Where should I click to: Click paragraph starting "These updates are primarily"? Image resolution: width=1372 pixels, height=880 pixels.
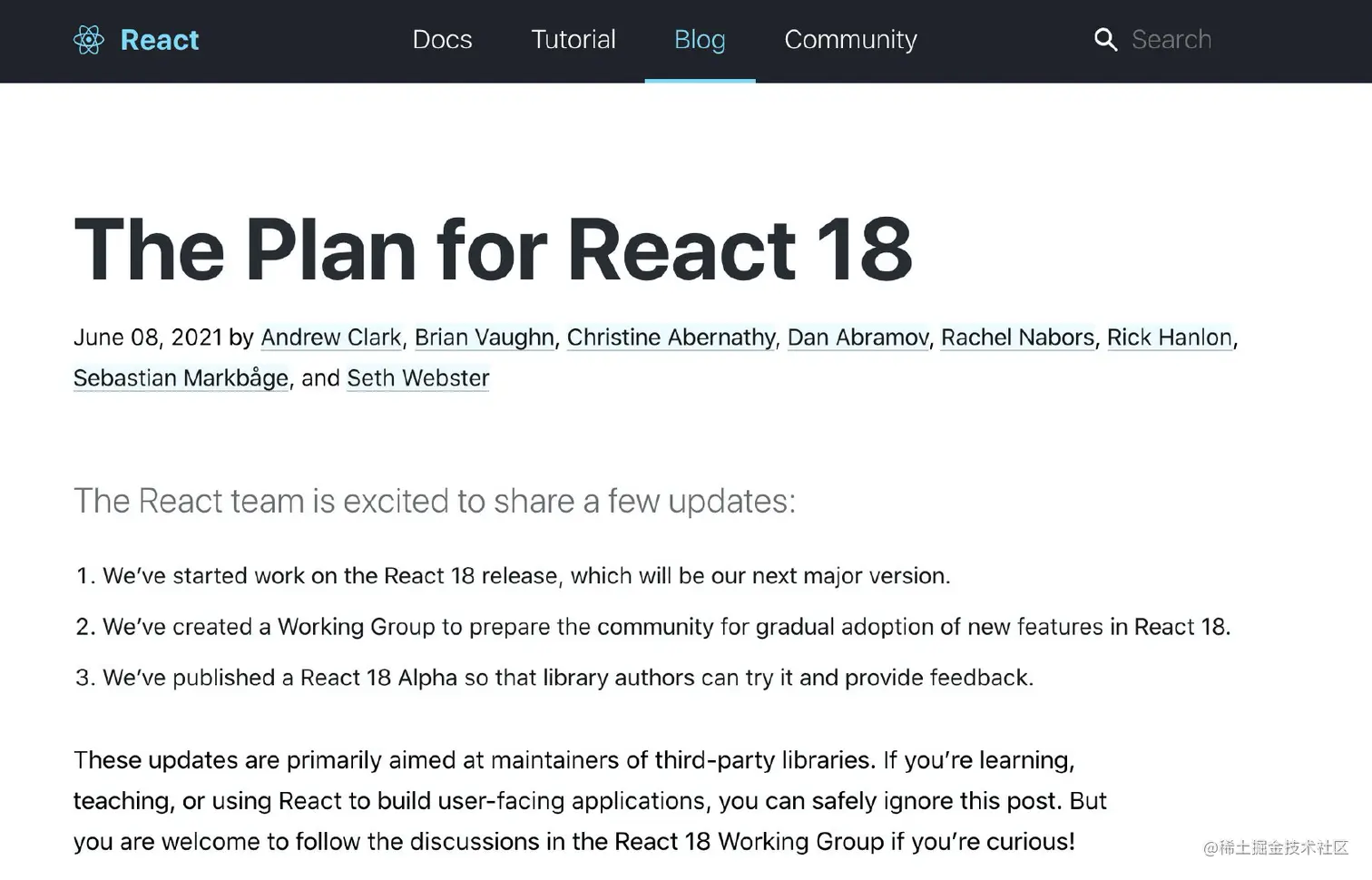coord(590,800)
